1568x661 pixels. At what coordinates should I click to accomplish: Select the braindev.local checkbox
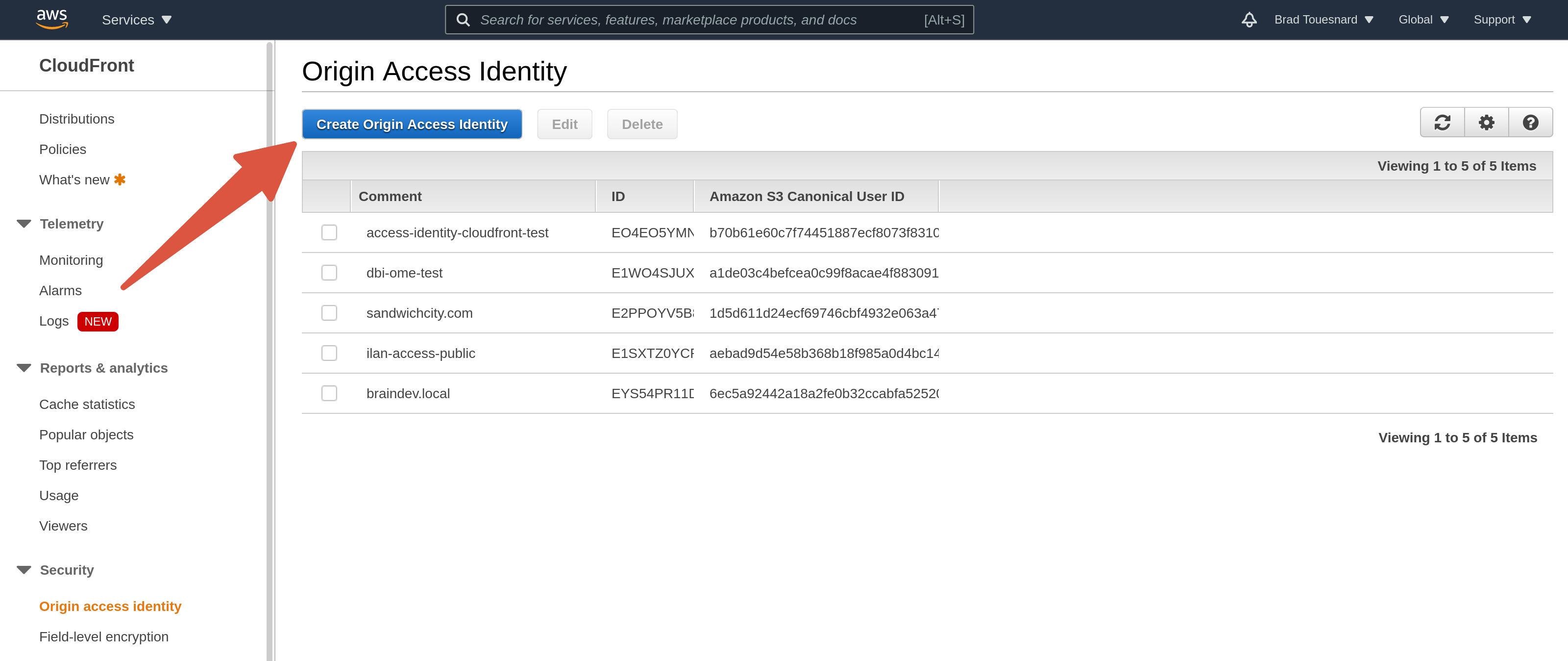(329, 393)
